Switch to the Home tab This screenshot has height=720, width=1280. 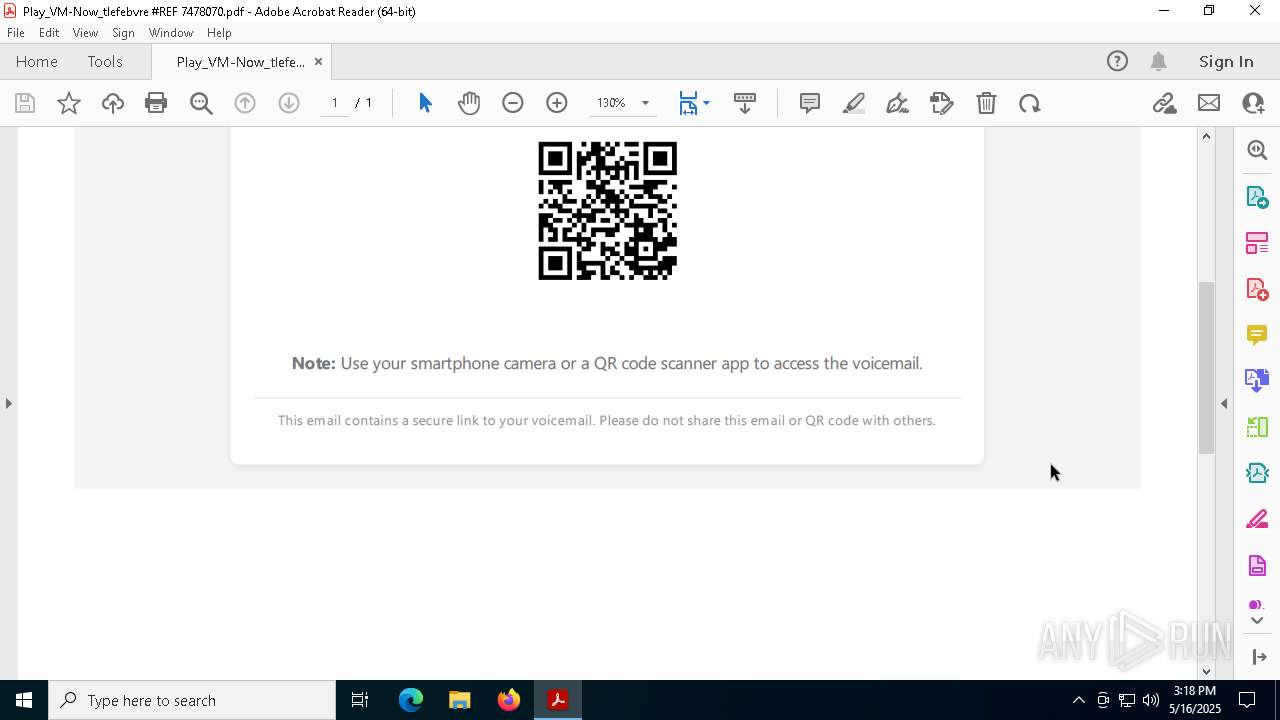37,61
